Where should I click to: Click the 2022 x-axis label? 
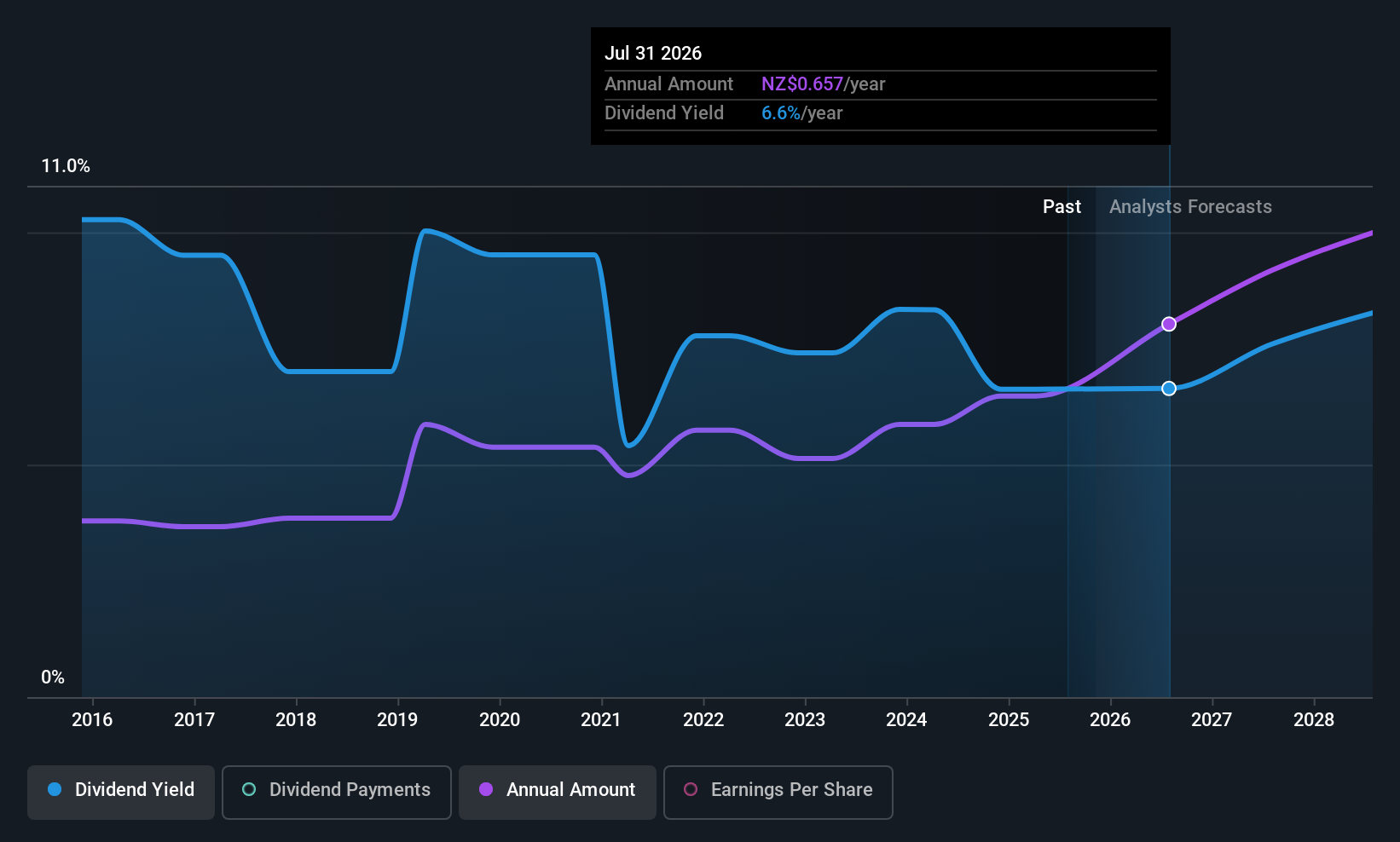pos(703,720)
